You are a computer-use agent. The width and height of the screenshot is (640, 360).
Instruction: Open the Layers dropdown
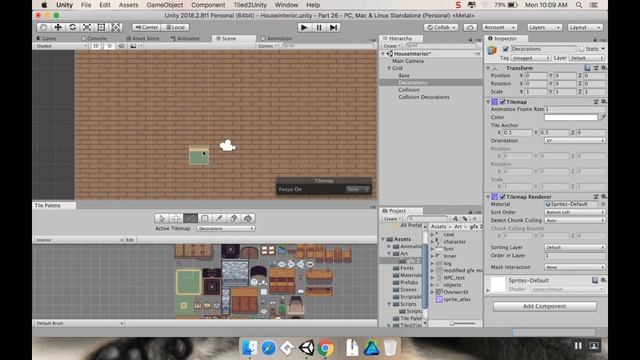(544, 27)
